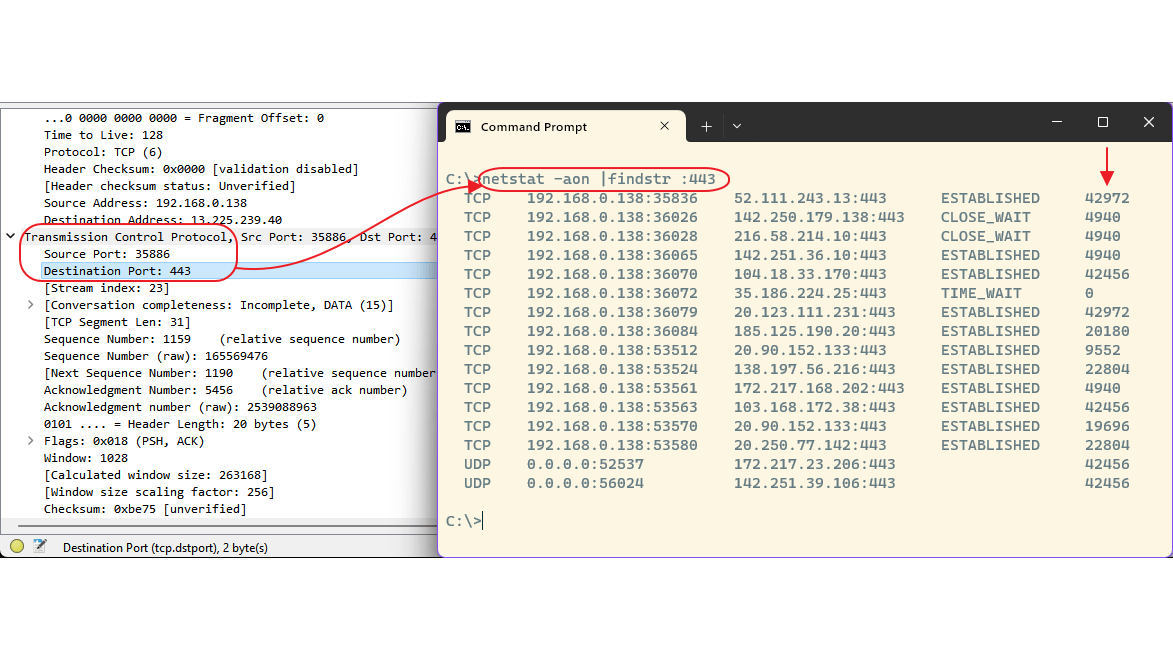Select the Checksum: 0xbe75 row

tap(145, 509)
